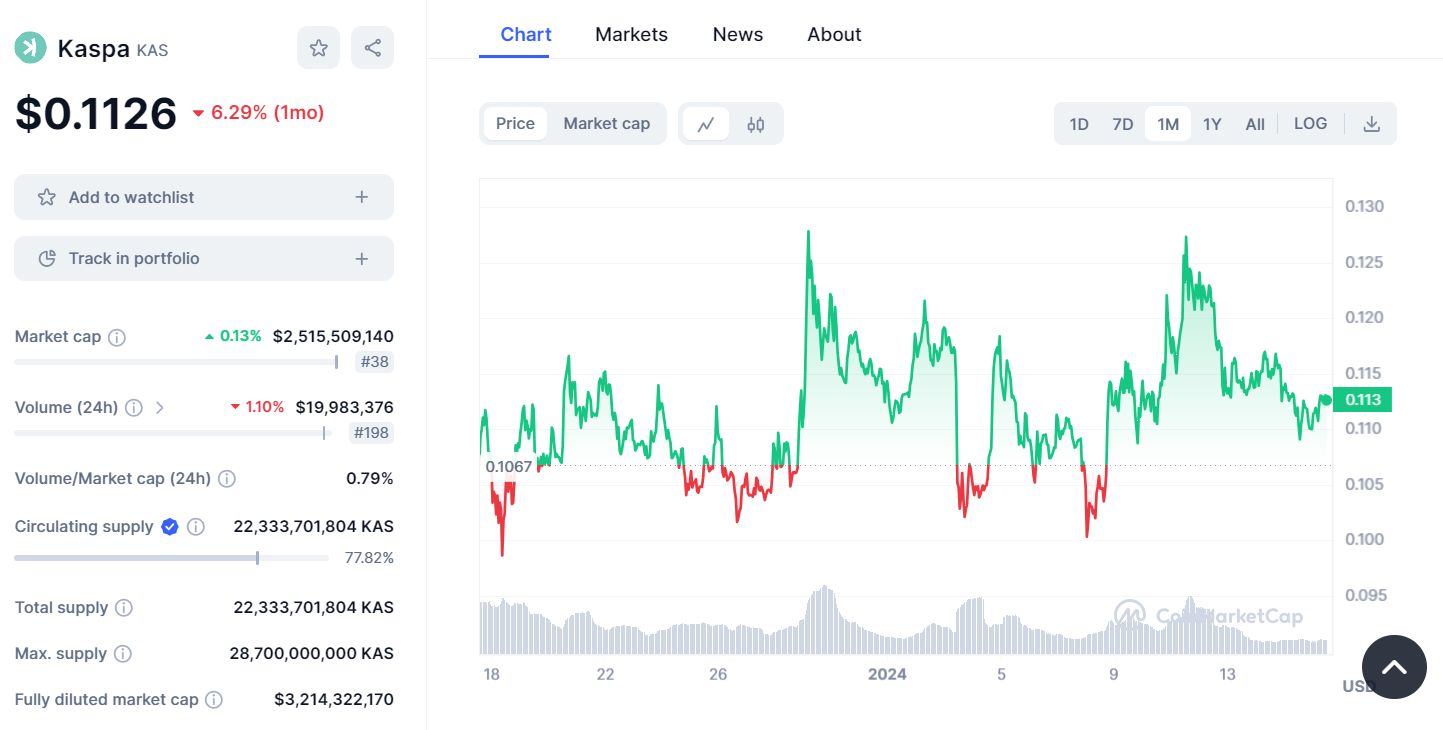Click the share icon next to Kaspa
This screenshot has height=730, width=1443.
(x=372, y=48)
